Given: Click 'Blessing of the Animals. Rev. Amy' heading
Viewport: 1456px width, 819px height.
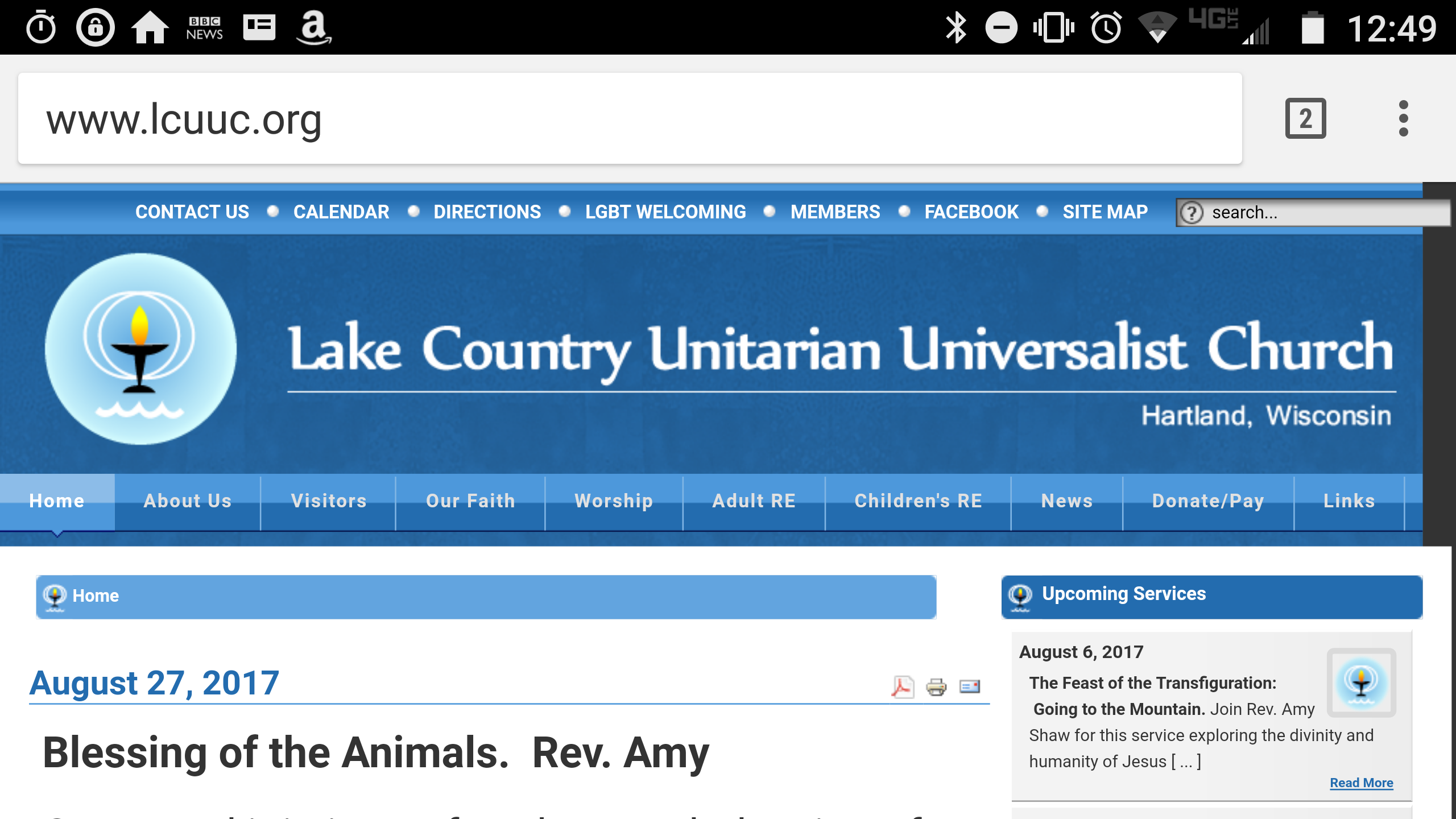Looking at the screenshot, I should pos(376,752).
